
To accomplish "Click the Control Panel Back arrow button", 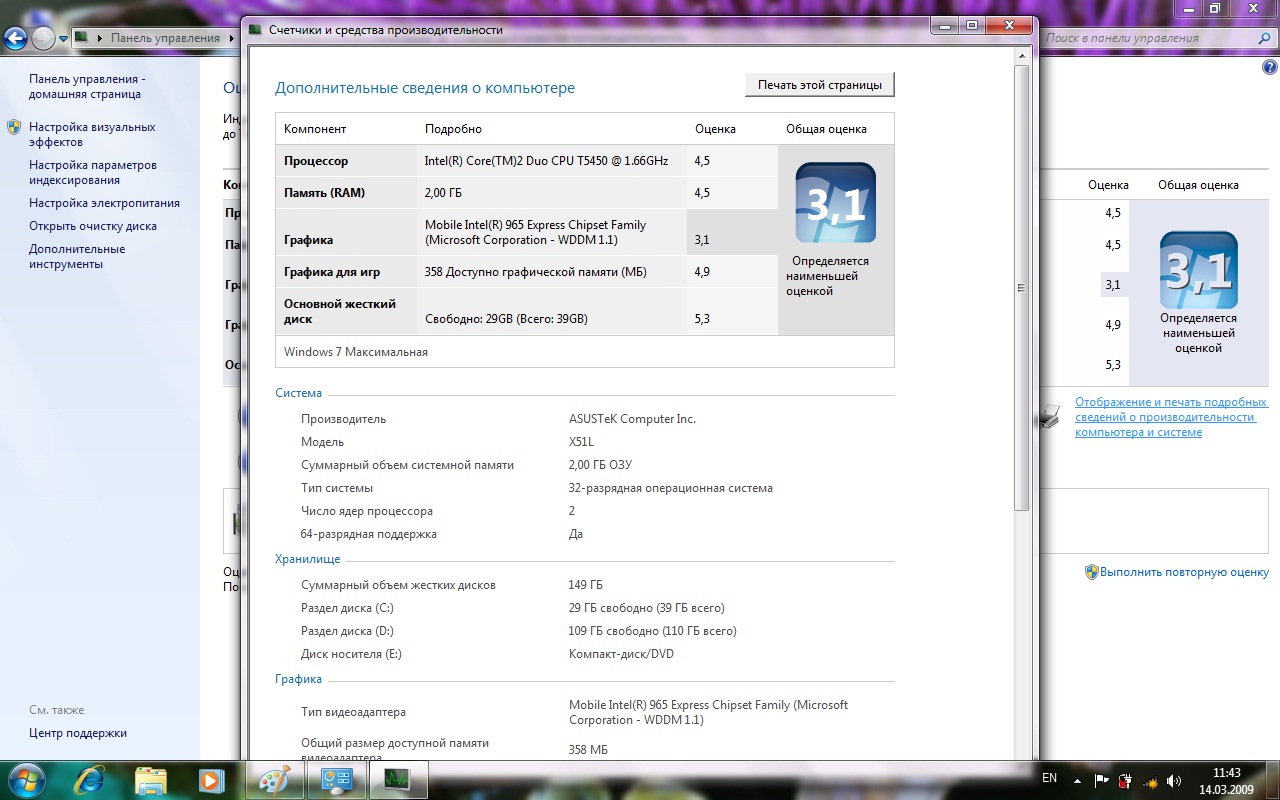I will point(16,38).
